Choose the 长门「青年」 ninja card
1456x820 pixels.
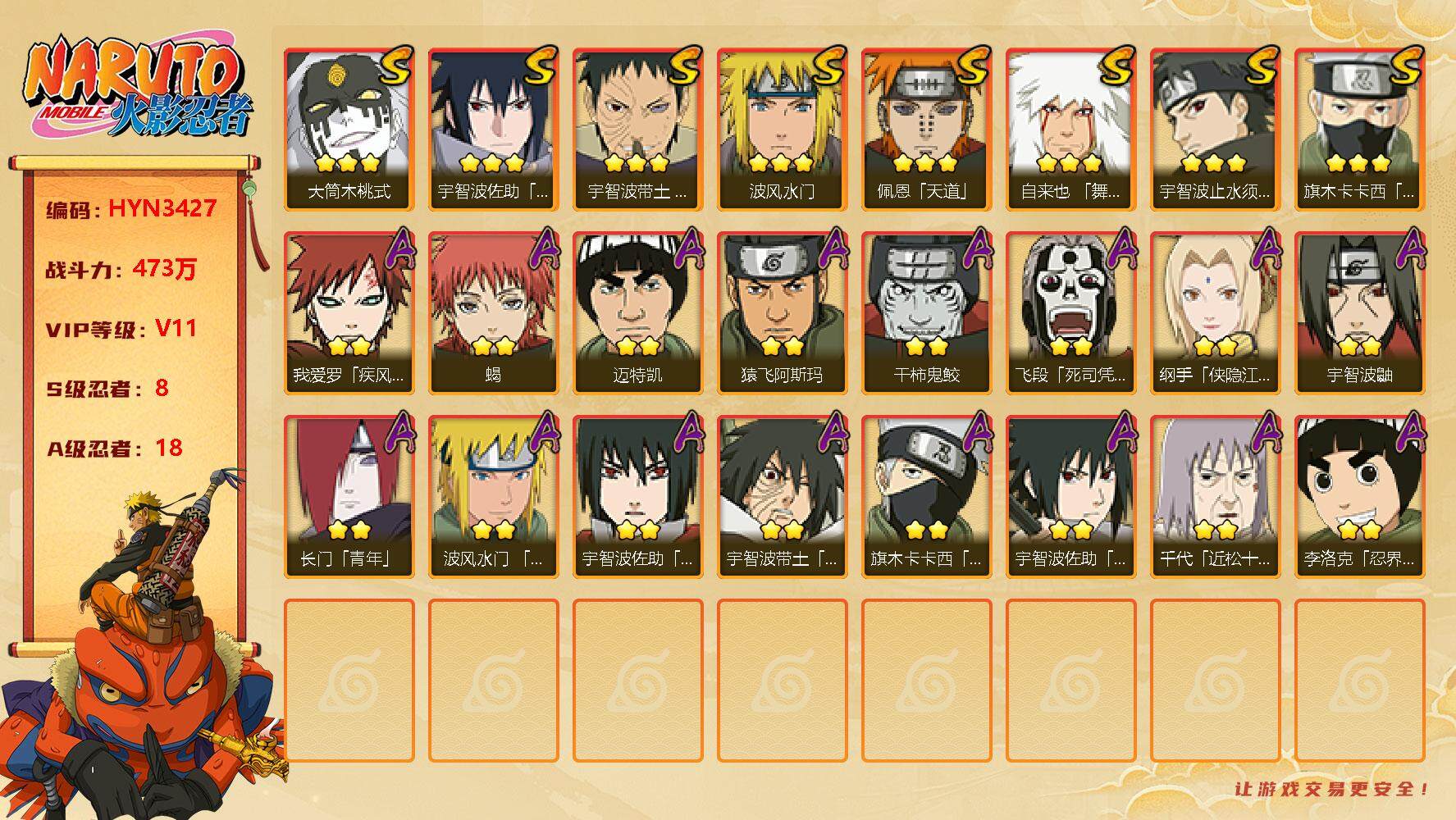(349, 497)
